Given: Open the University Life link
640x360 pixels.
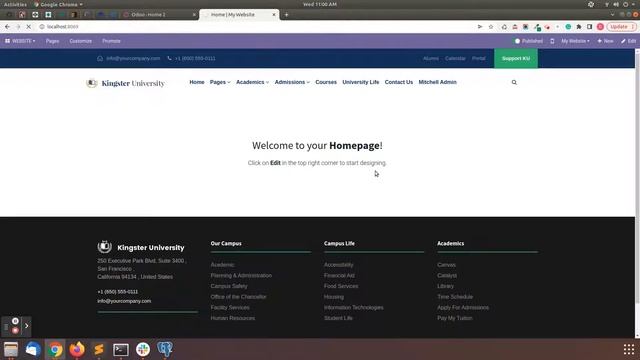Looking at the screenshot, I should tap(360, 82).
